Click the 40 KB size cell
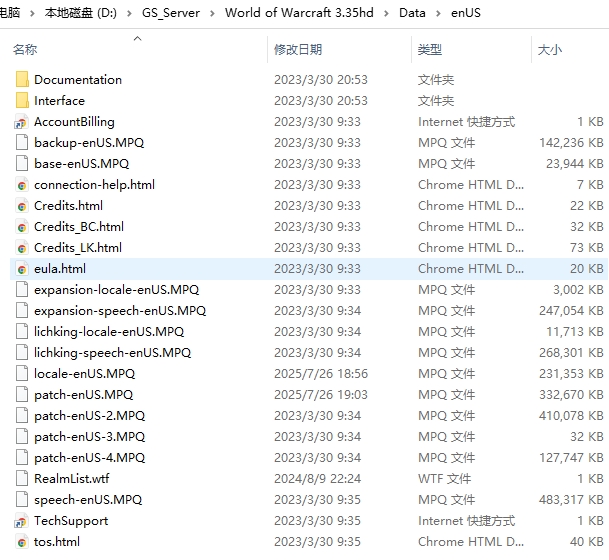Image resolution: width=609 pixels, height=560 pixels. (x=586, y=542)
